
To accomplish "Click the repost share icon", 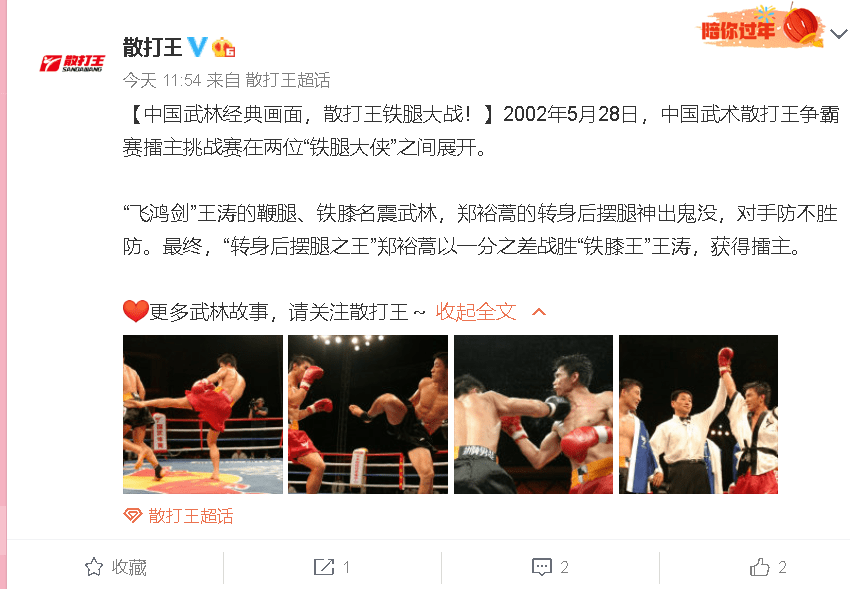I will [324, 567].
